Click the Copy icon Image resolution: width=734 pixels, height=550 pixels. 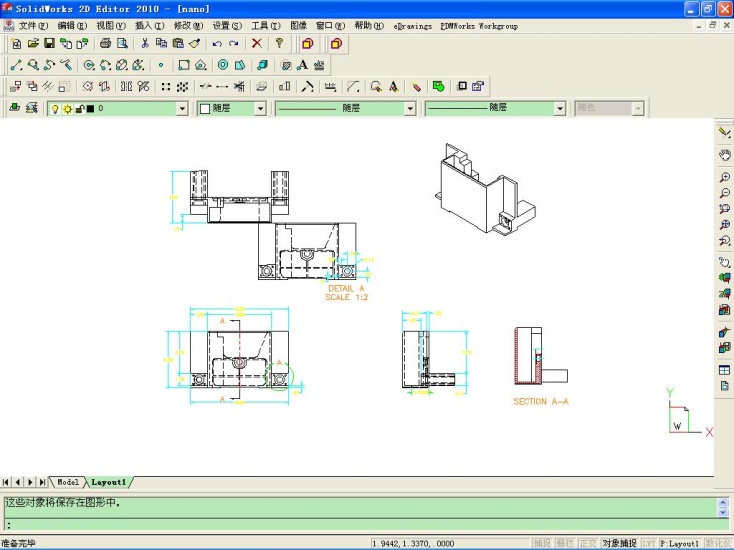coord(161,44)
